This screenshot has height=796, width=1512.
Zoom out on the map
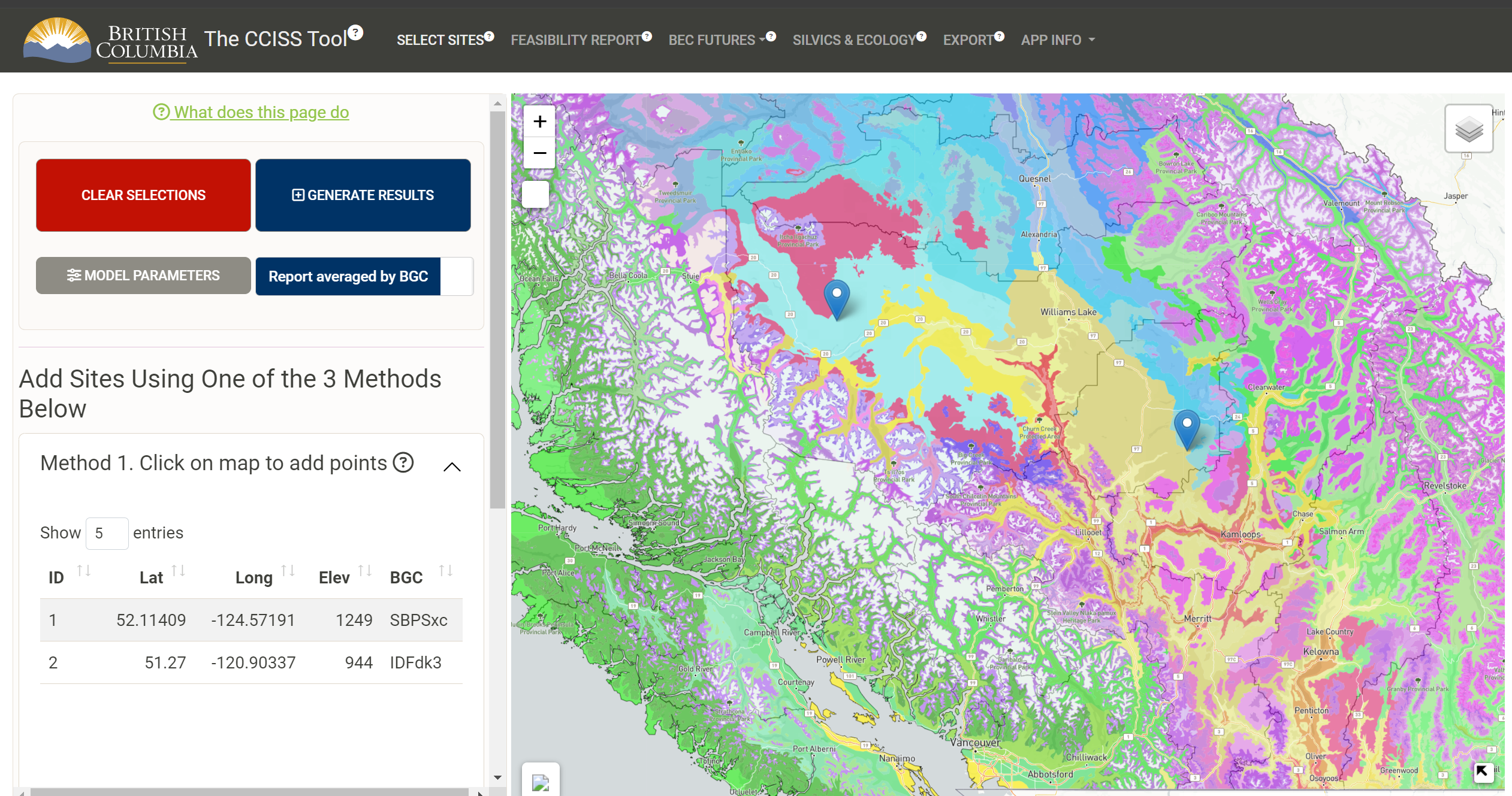click(539, 153)
